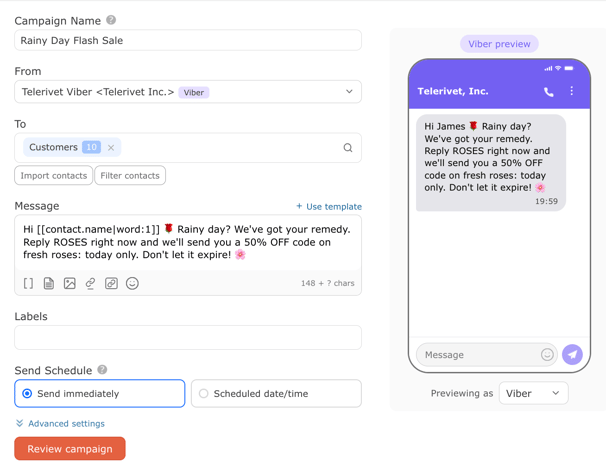606x470 pixels.
Task: Click the empty Labels input field
Action: pyautogui.click(x=188, y=337)
